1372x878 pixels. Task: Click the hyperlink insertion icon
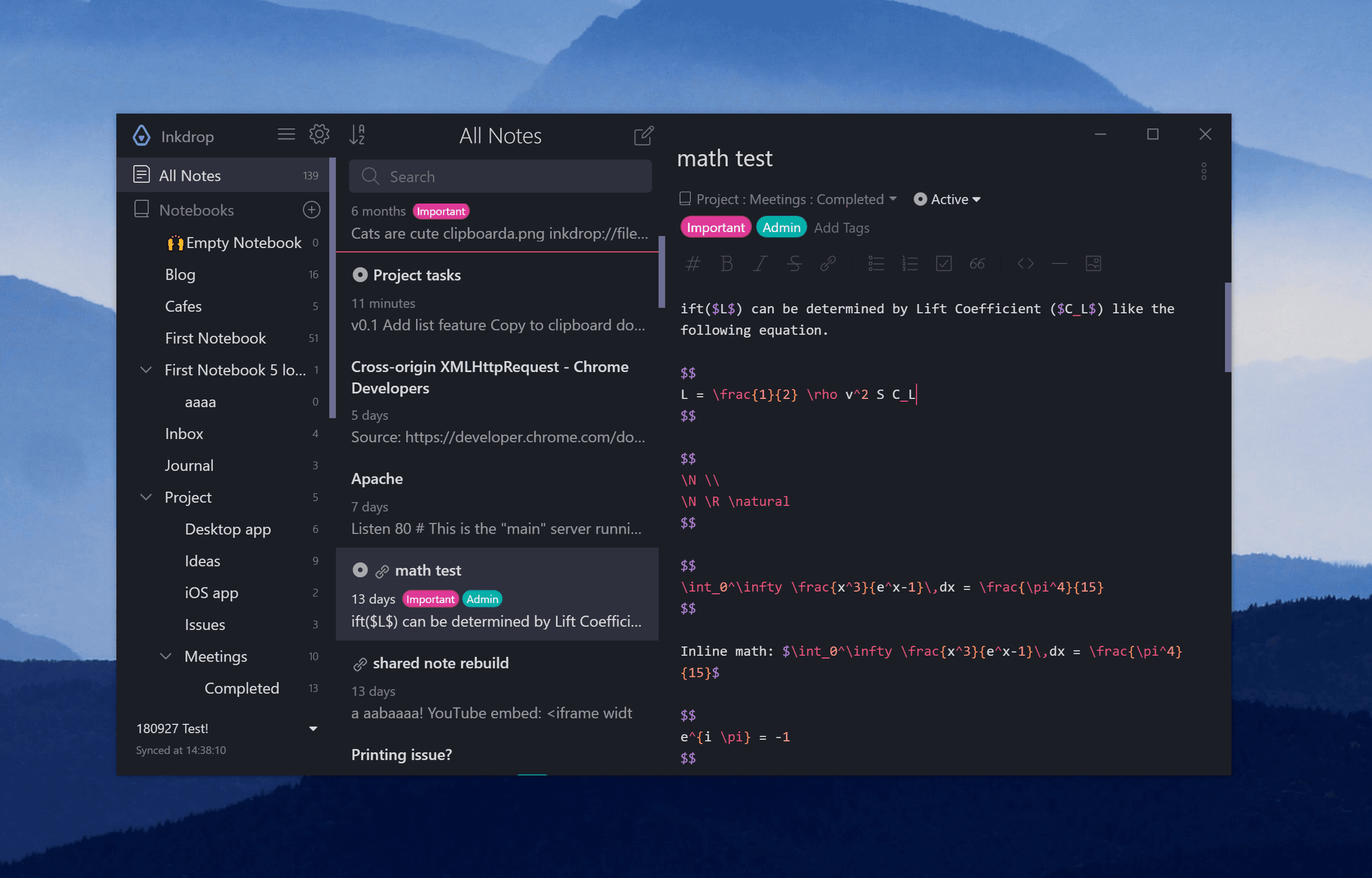(x=829, y=262)
